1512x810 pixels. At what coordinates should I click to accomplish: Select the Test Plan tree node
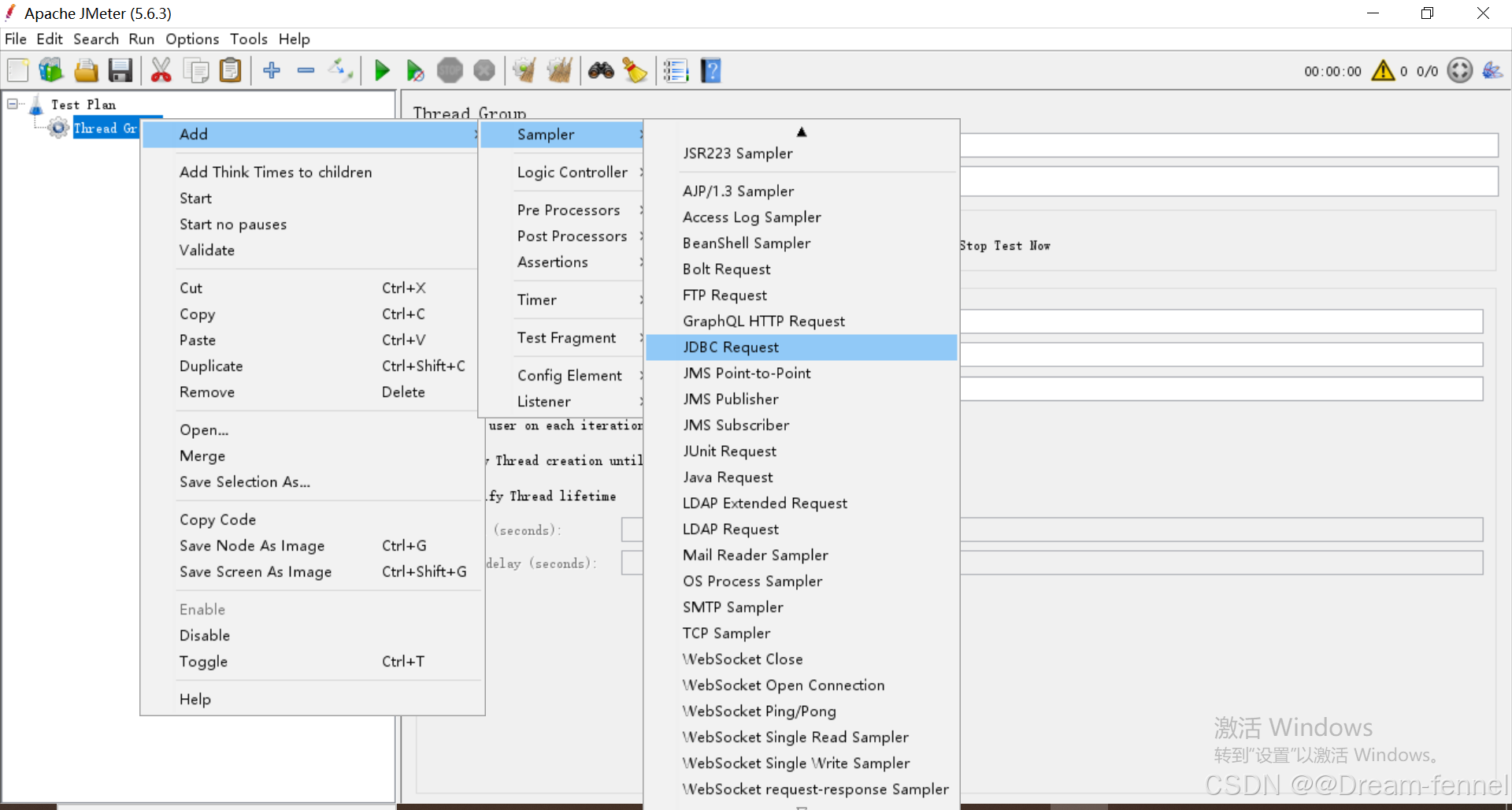(x=83, y=105)
